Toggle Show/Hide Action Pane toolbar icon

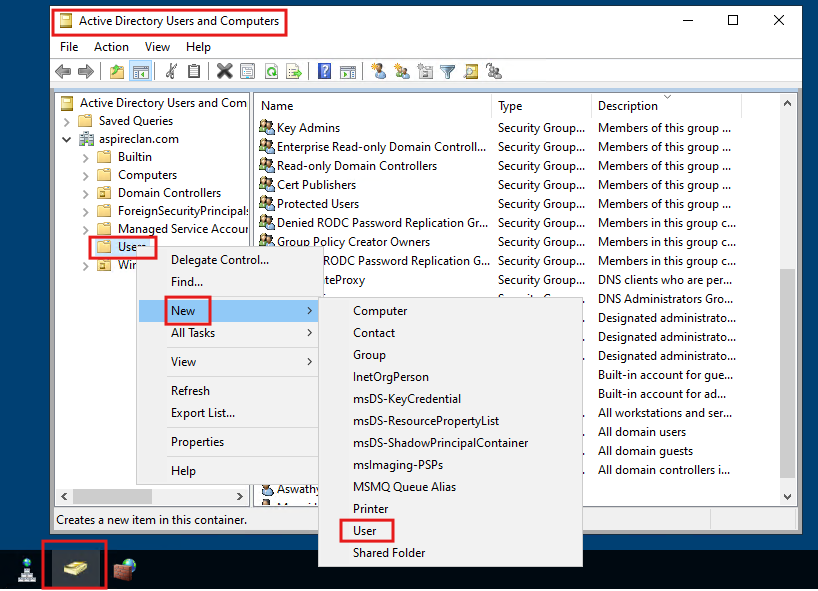[347, 71]
